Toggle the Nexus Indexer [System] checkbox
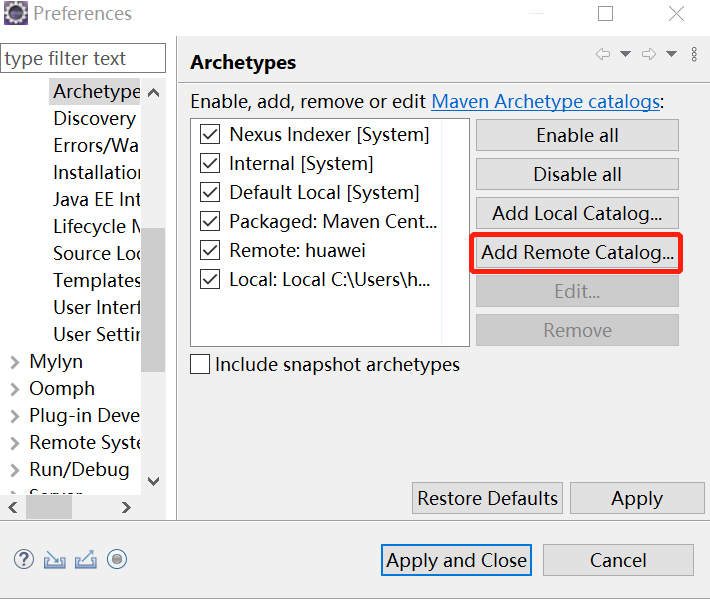Viewport: 710px width, 599px height. coord(210,134)
